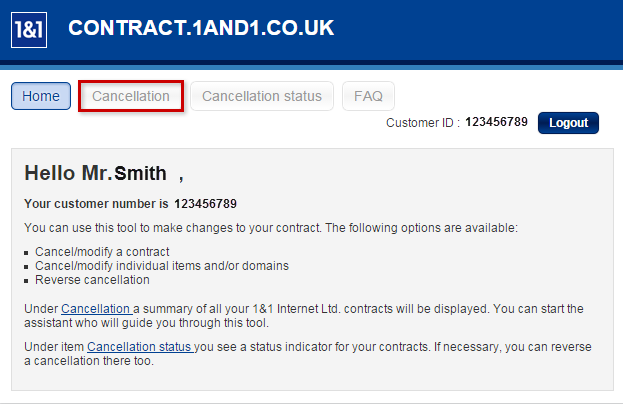Screen dimensions: 623x404
Task: Click the 'Cancel/modify a contract' bullet
Action: (102, 251)
